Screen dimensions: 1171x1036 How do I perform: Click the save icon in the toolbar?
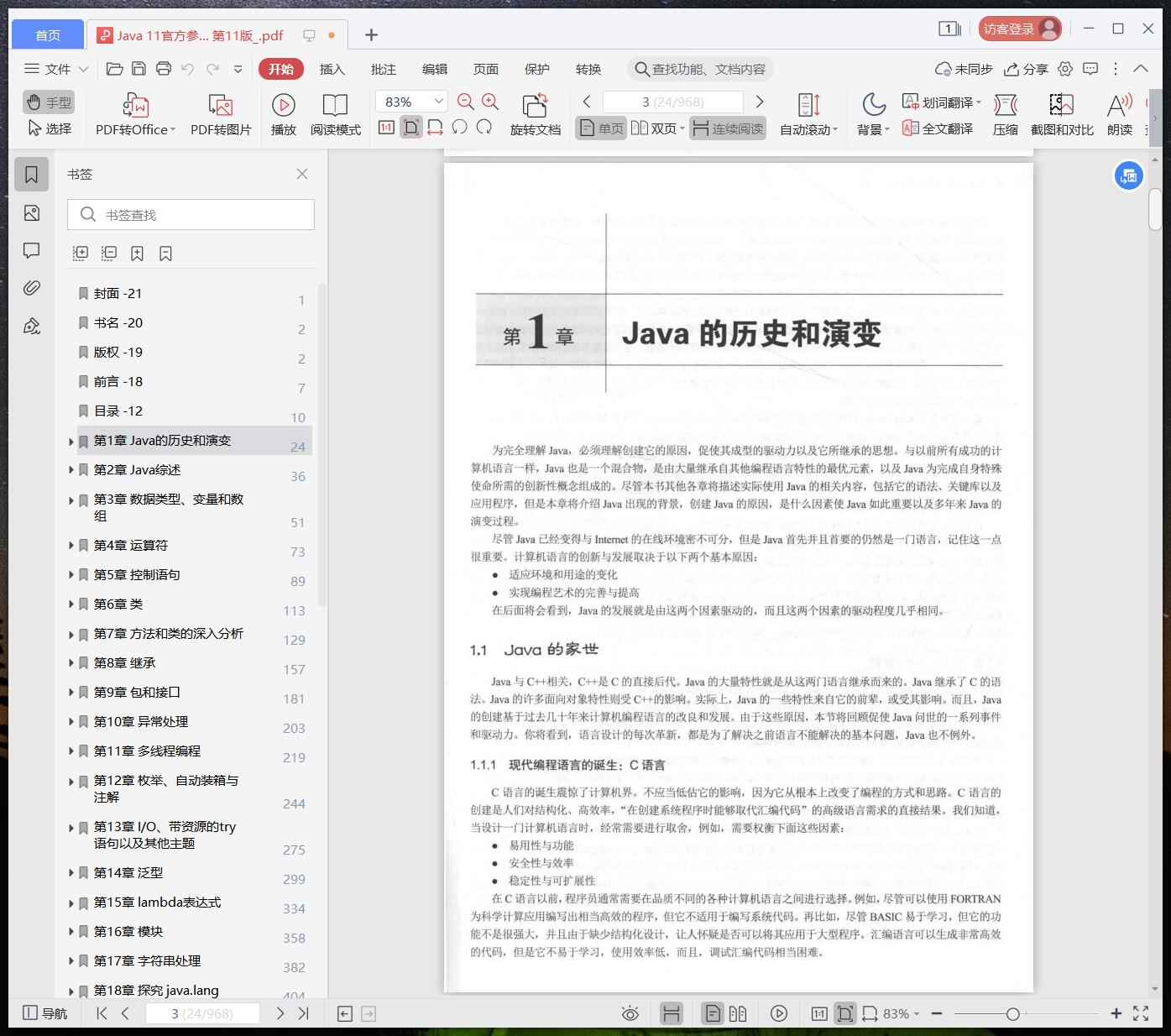pos(139,69)
